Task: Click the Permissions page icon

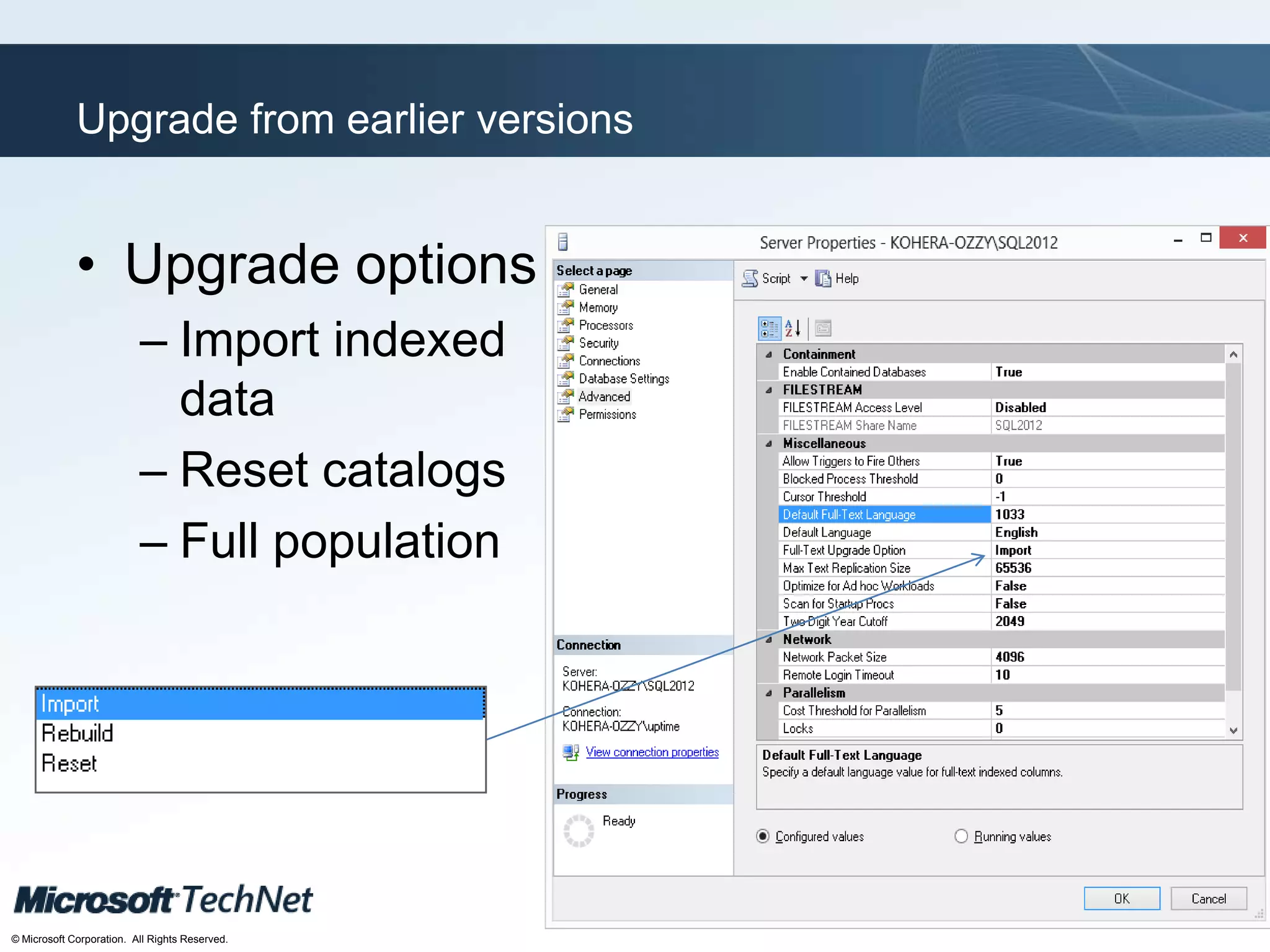Action: 566,414
